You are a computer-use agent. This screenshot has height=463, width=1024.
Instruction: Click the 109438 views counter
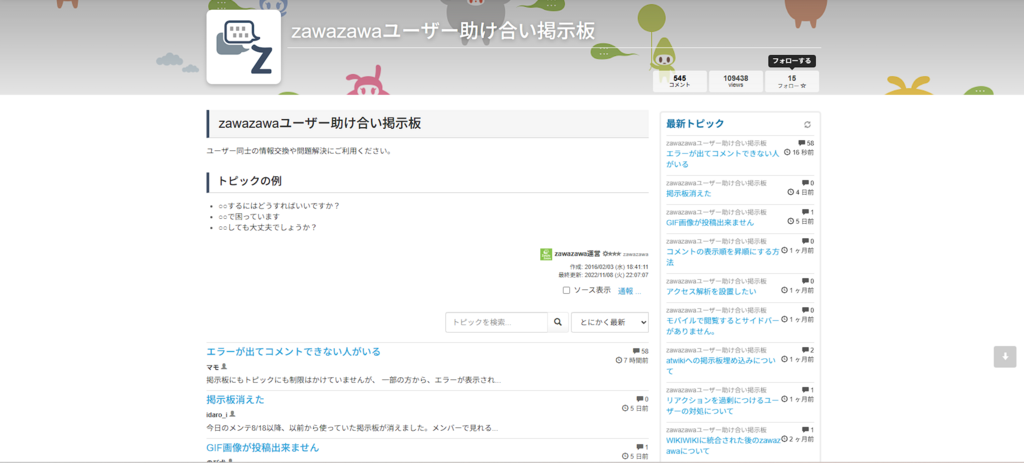tap(735, 81)
